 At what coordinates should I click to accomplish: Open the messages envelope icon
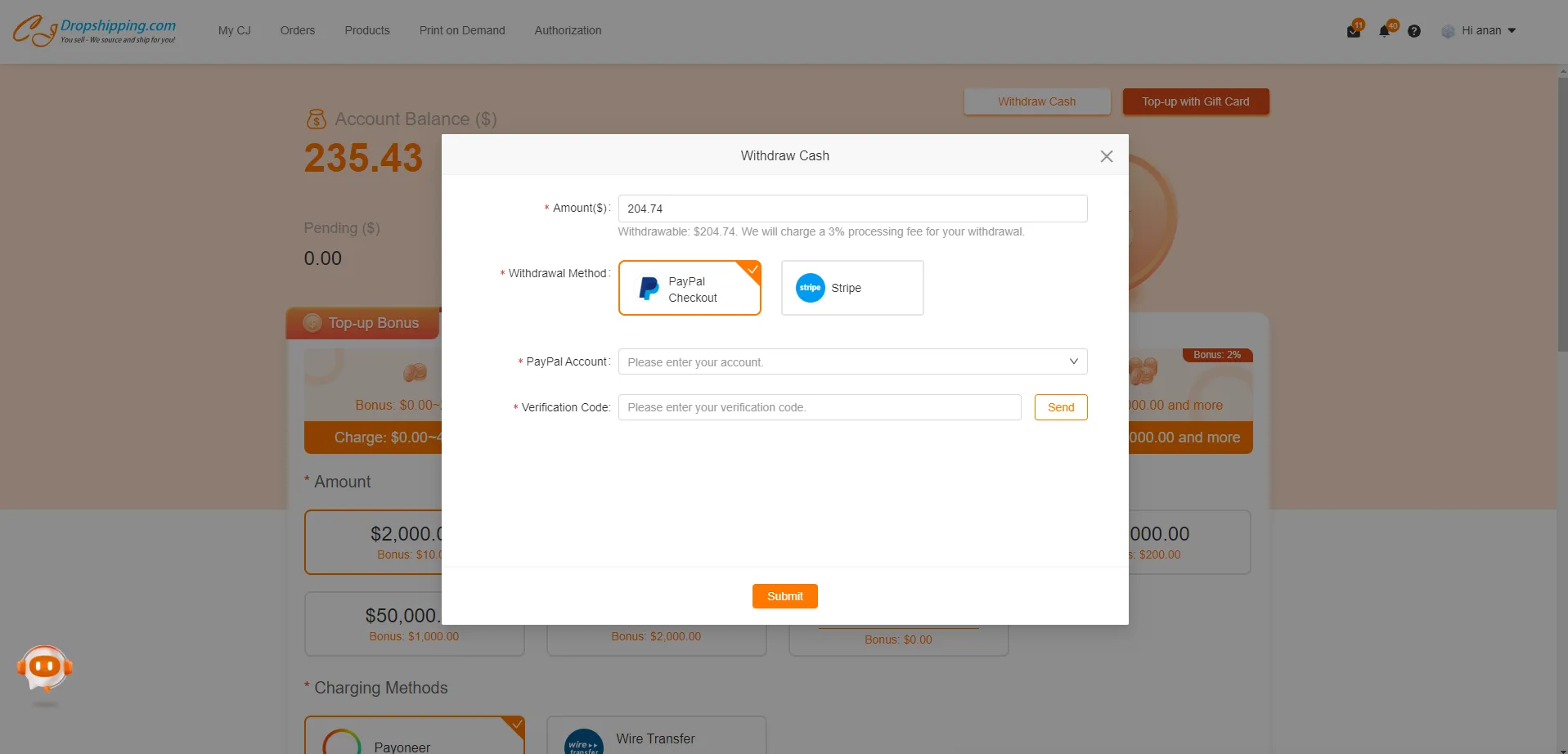tap(1354, 31)
